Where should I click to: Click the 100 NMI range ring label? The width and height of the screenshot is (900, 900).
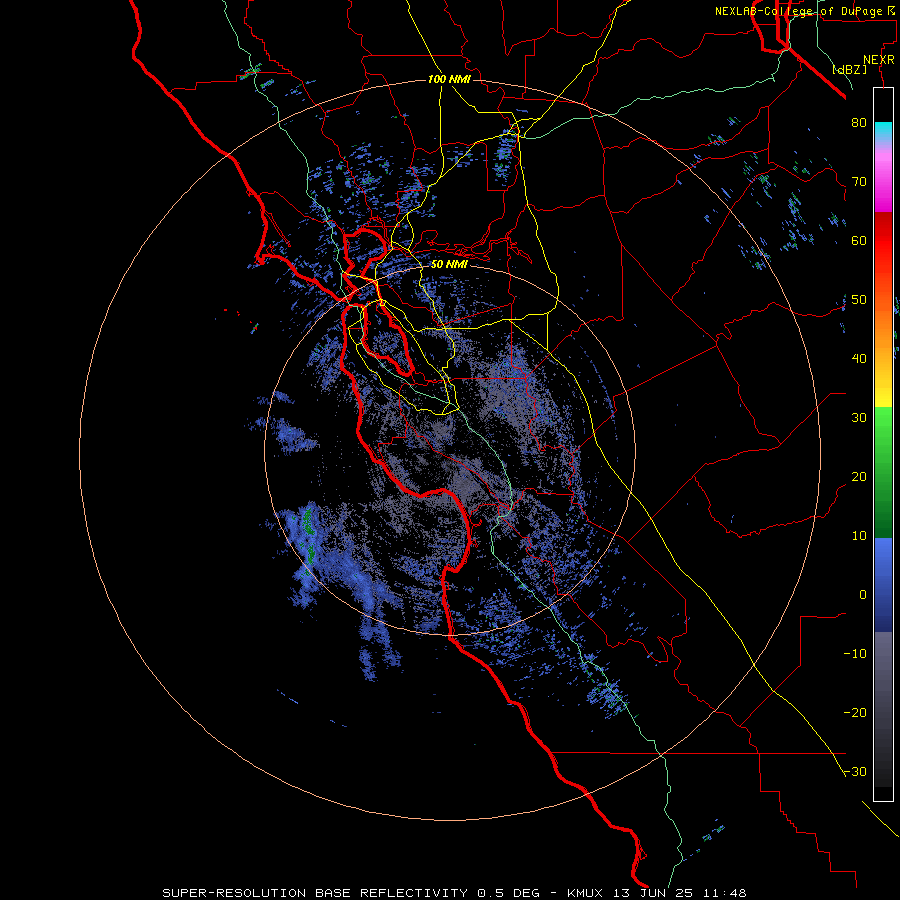click(449, 79)
